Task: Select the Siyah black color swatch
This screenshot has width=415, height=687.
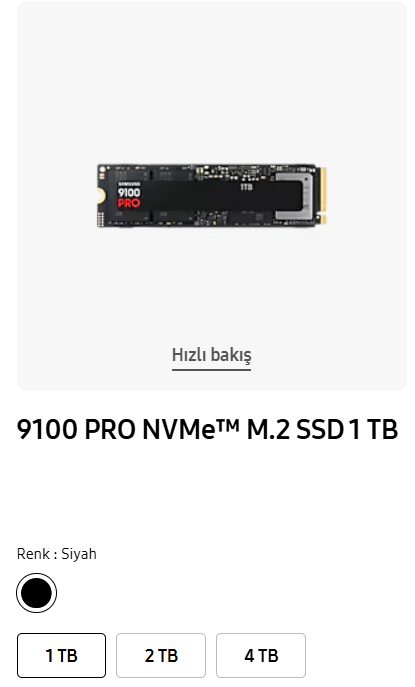Action: click(x=36, y=593)
